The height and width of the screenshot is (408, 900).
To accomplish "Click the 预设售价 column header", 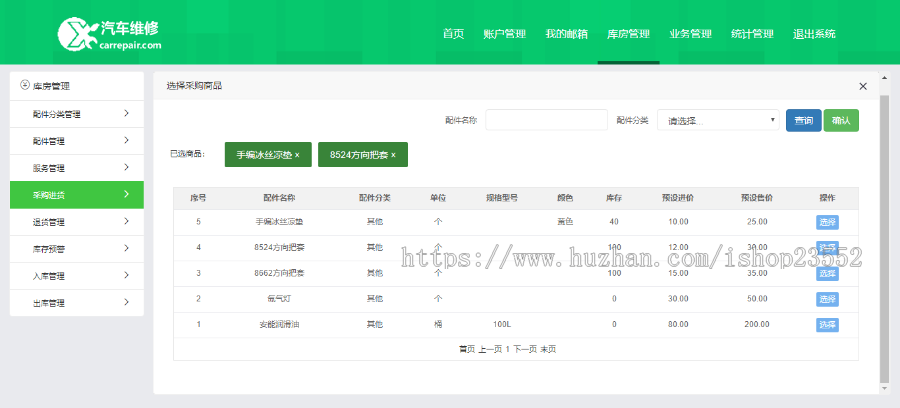I will tap(757, 198).
